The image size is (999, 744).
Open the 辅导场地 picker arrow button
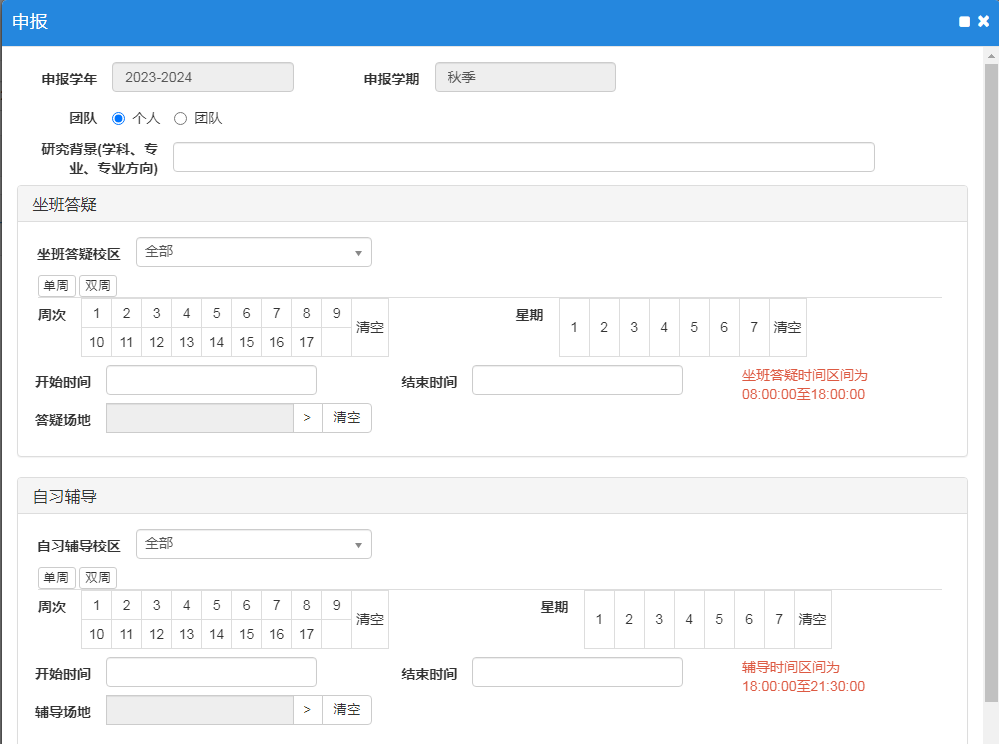(307, 710)
